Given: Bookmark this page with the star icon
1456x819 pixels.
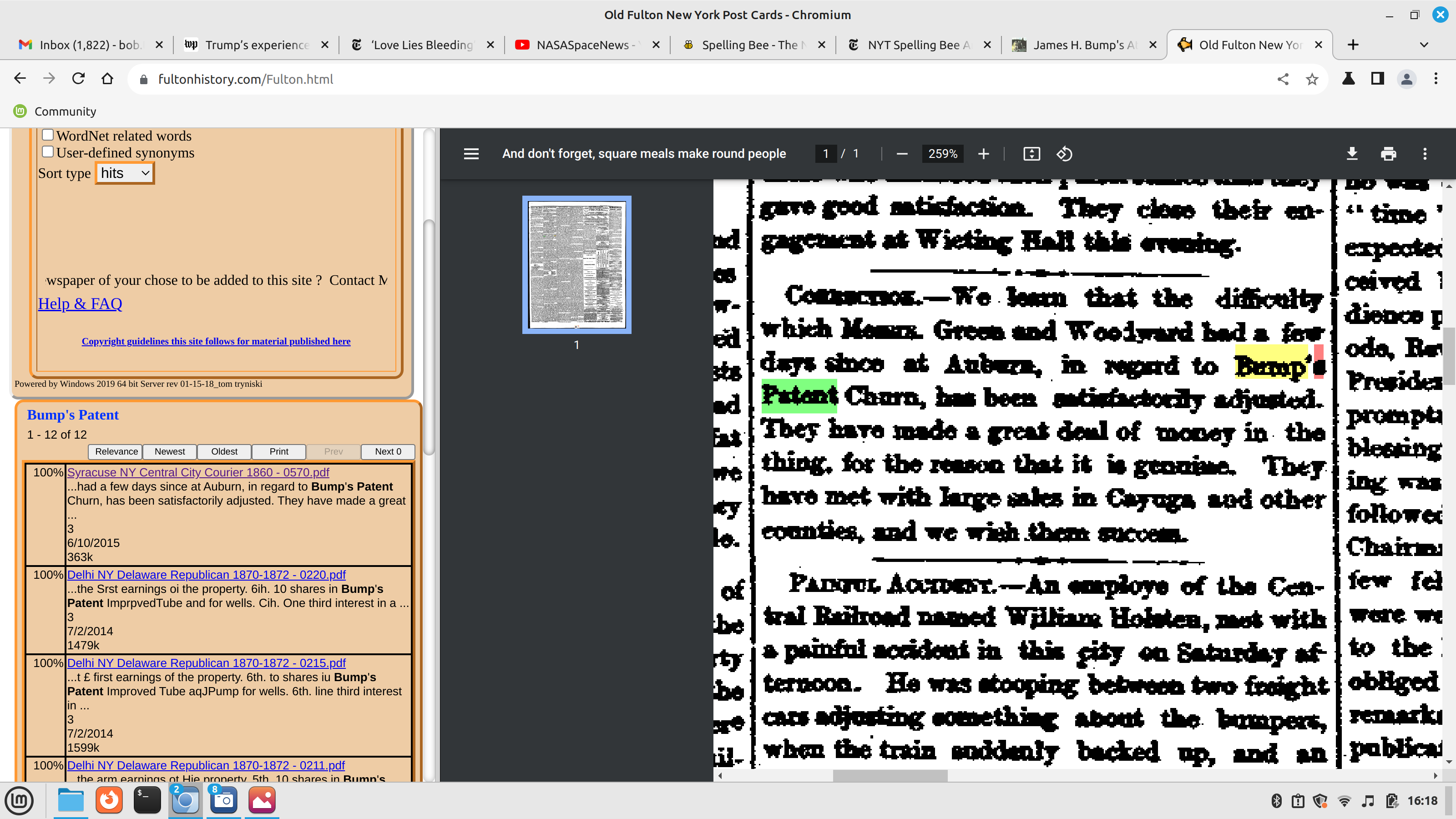Looking at the screenshot, I should click(x=1312, y=79).
